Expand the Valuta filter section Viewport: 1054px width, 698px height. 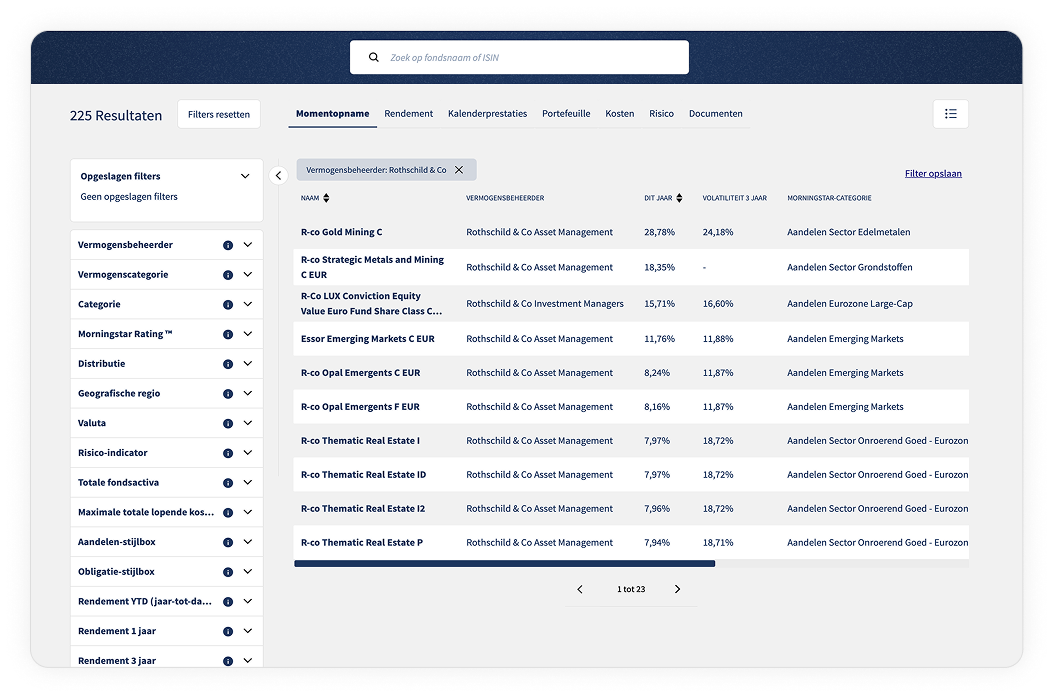tap(248, 423)
